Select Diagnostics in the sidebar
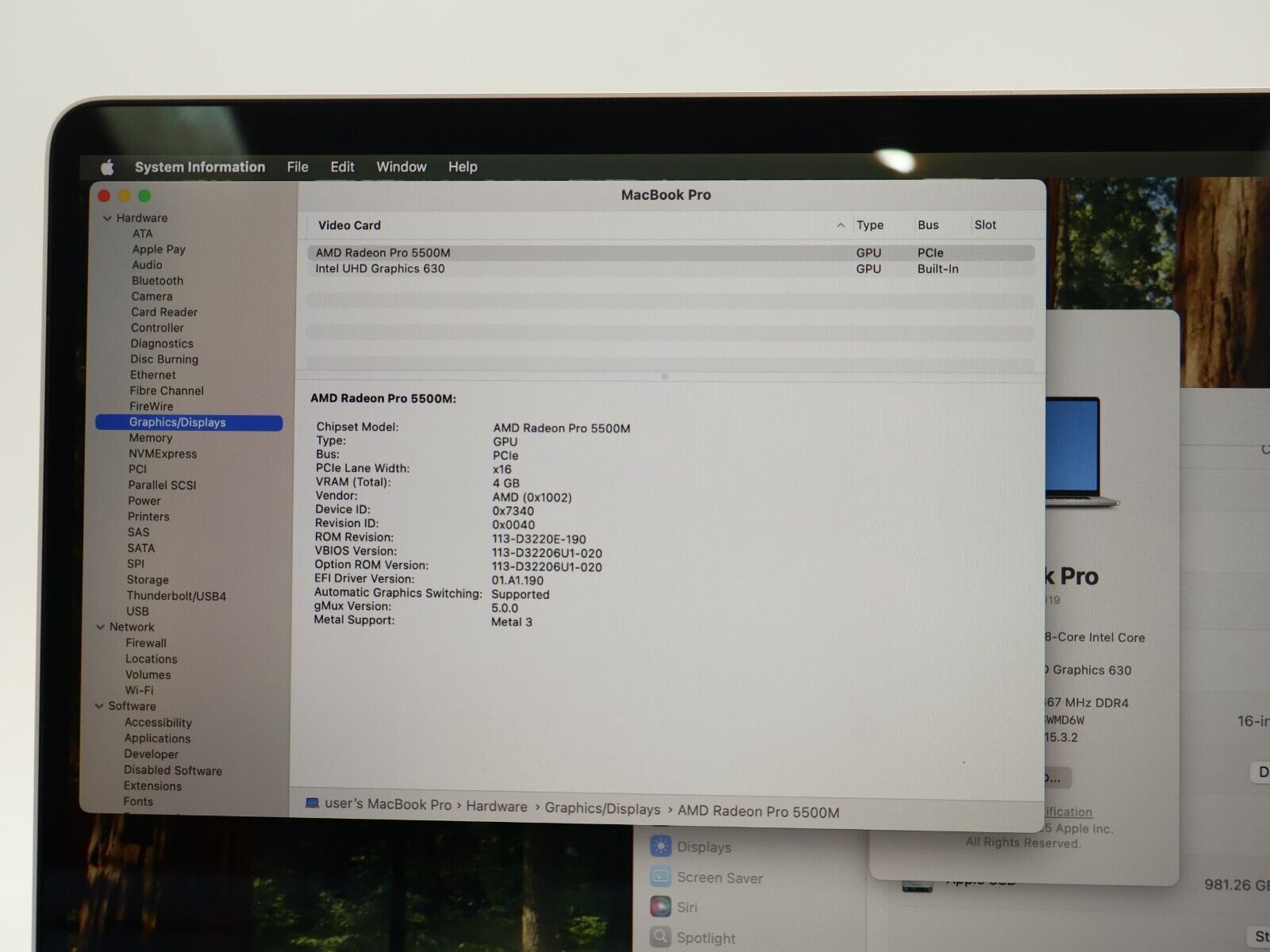1270x952 pixels. pos(162,344)
